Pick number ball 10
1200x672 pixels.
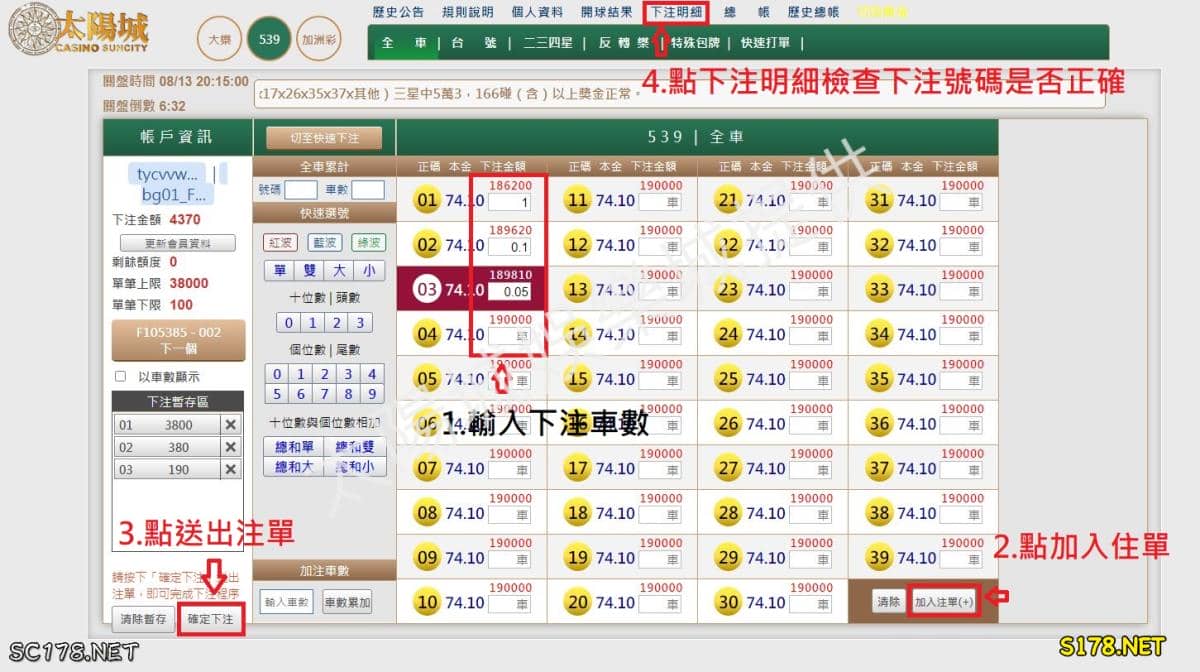click(427, 602)
